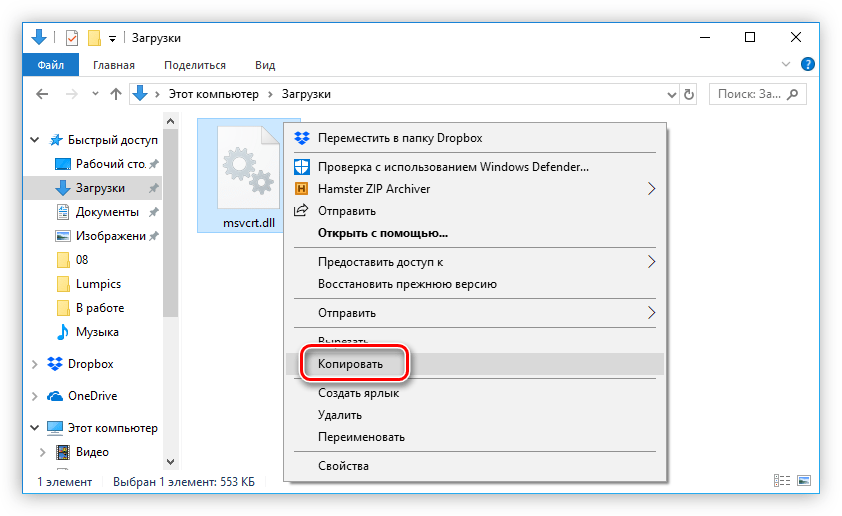
Task: Refresh the Загрузки folder view
Action: [x=688, y=94]
